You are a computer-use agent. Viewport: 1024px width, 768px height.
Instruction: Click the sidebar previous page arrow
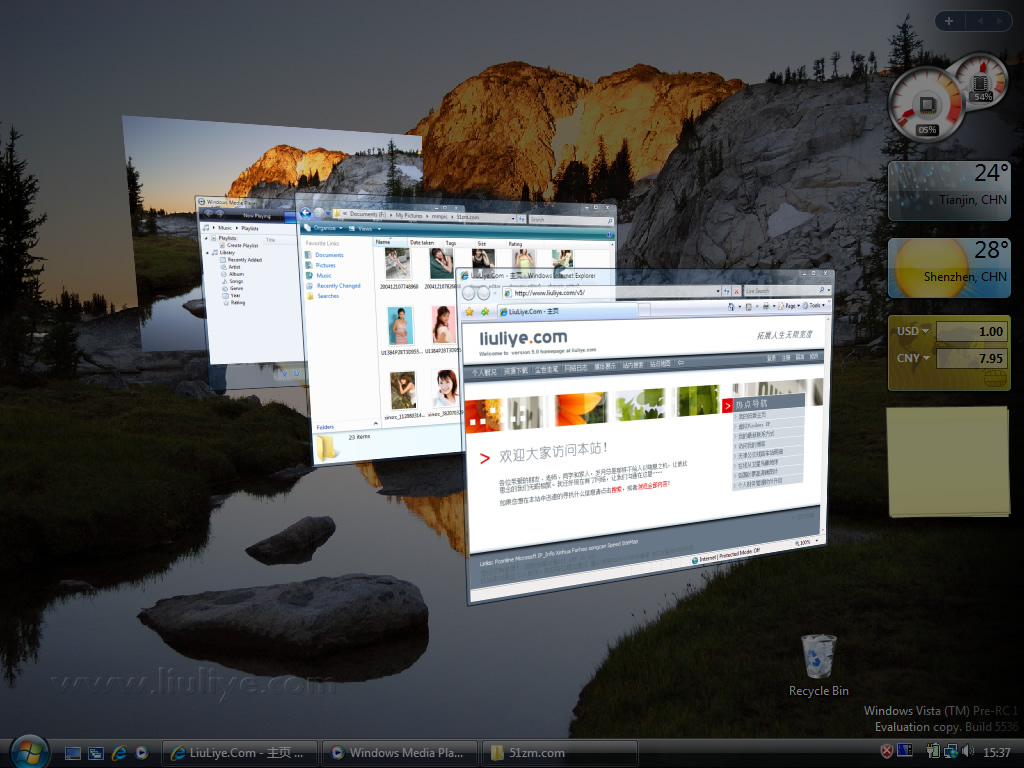(x=980, y=21)
